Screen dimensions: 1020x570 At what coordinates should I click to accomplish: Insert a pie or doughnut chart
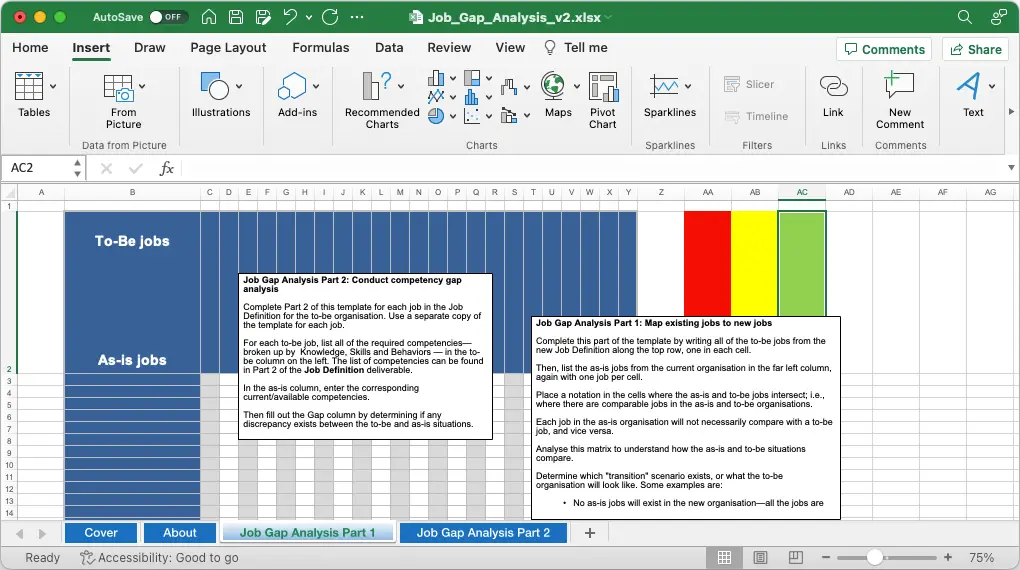tap(436, 116)
